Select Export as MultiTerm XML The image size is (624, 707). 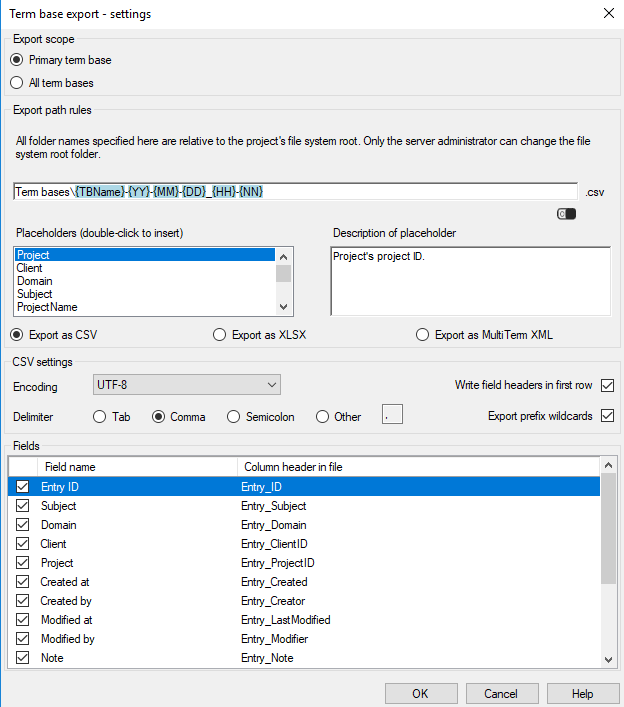[x=424, y=335]
